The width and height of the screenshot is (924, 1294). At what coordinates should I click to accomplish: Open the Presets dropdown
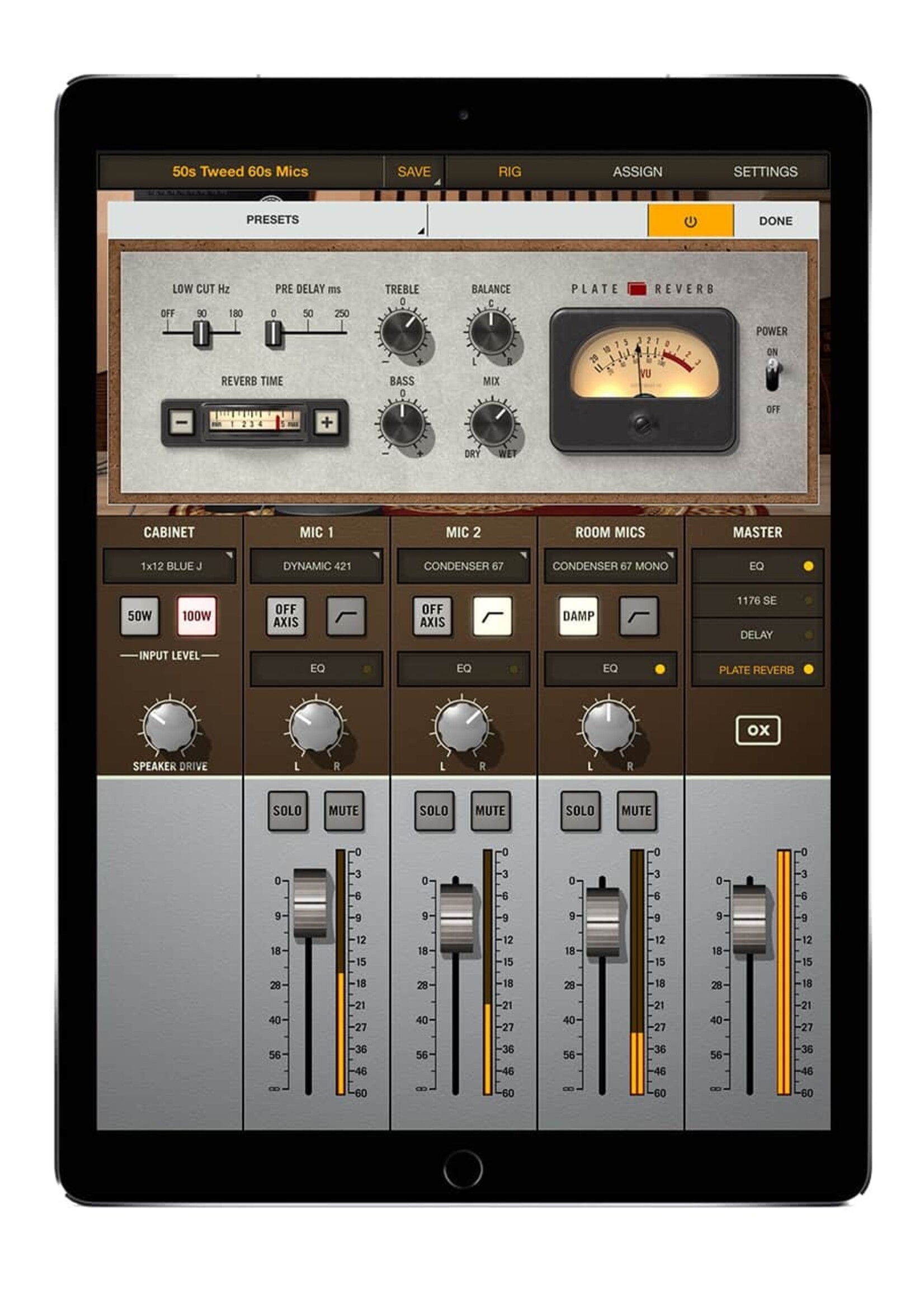[267, 220]
